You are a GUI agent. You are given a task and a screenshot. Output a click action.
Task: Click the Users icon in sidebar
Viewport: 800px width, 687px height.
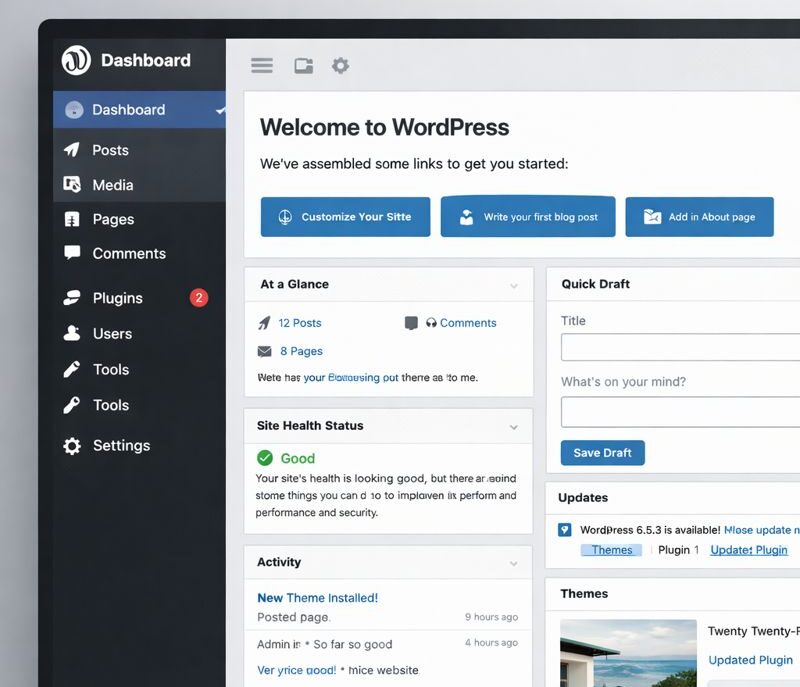72,333
